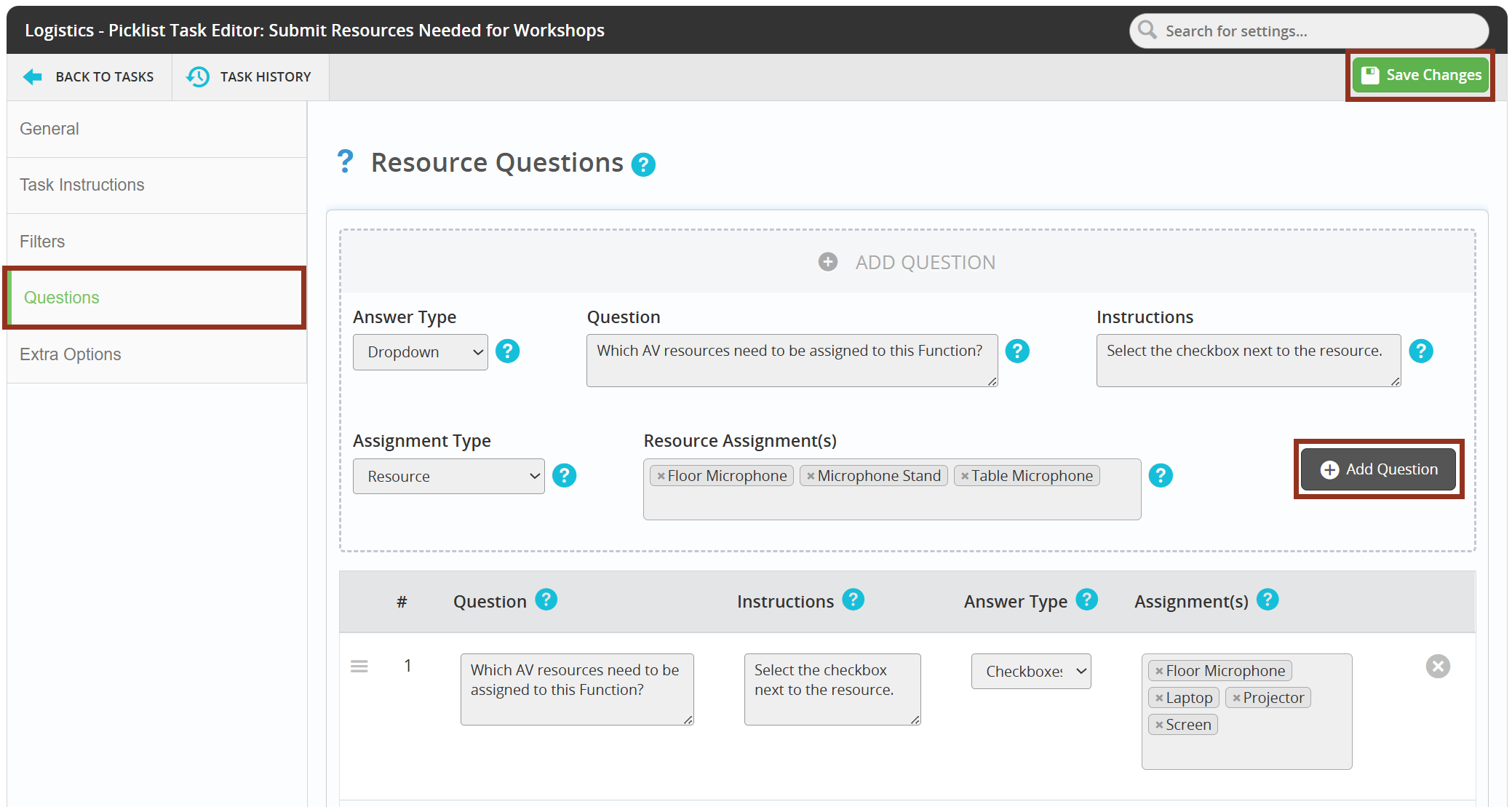Open the Extra Options sidebar tab
The image size is (1512, 807).
pos(71,354)
